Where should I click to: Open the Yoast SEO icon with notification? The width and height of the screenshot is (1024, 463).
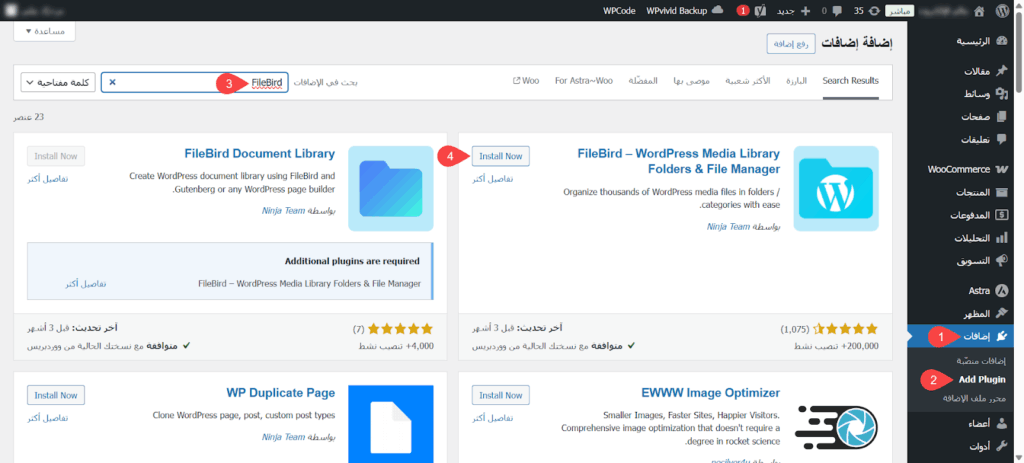click(x=760, y=10)
